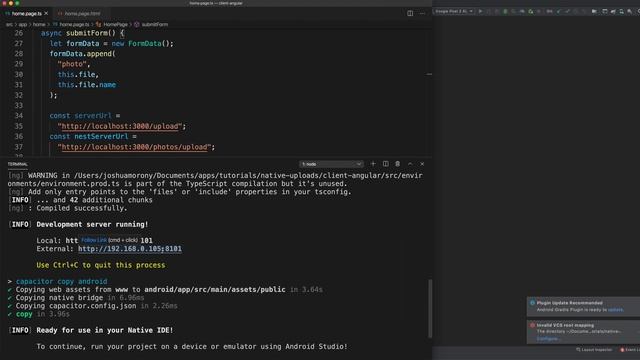This screenshot has height=360, width=640.
Task: Place cursor on 'formData.append(' line
Action: [x=83, y=54]
